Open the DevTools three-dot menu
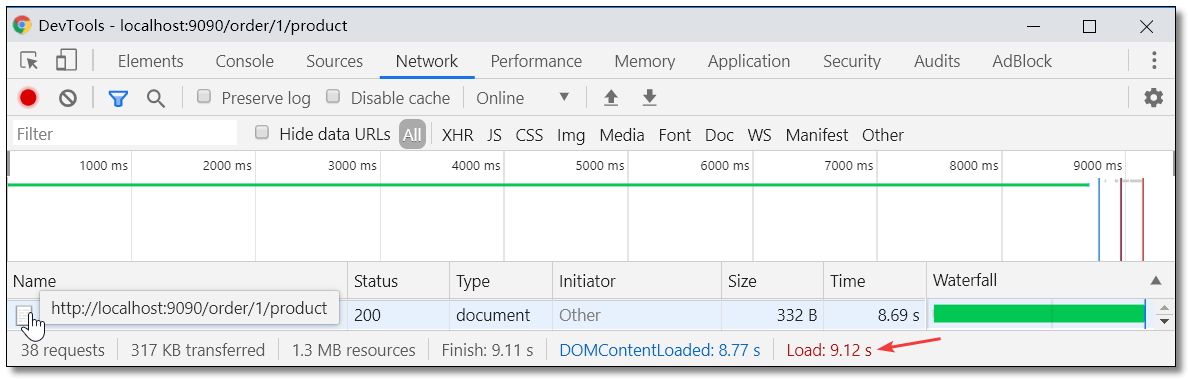1188x379 pixels. 1154,61
